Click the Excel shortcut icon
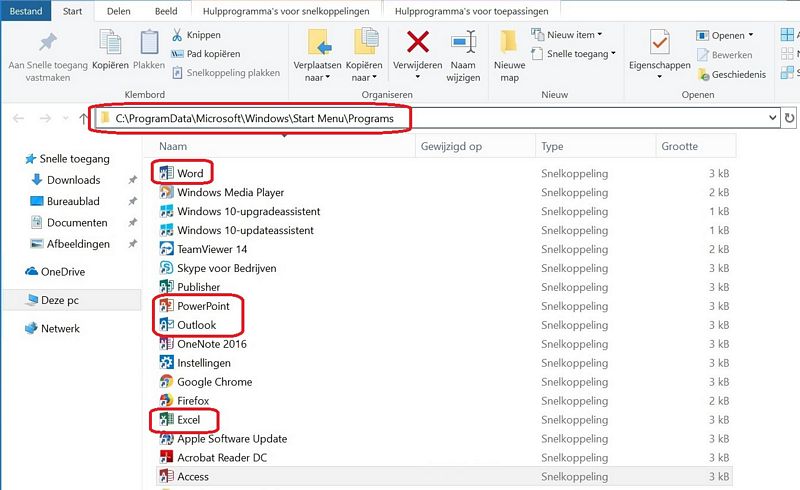The width and height of the screenshot is (800, 490). click(166, 420)
